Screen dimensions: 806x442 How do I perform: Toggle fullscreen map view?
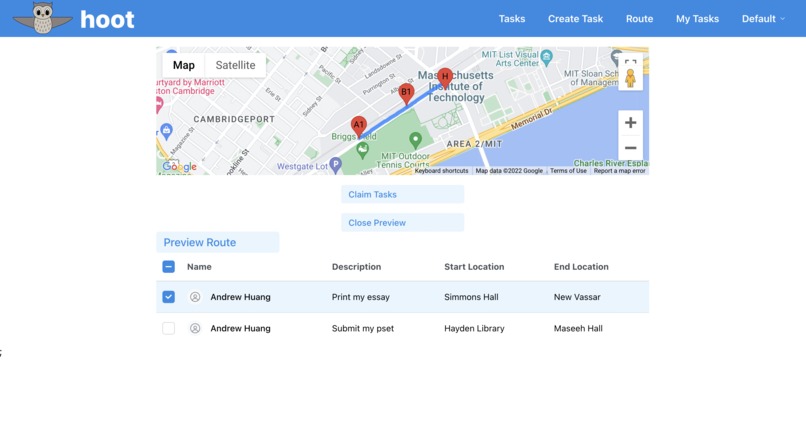click(x=630, y=61)
